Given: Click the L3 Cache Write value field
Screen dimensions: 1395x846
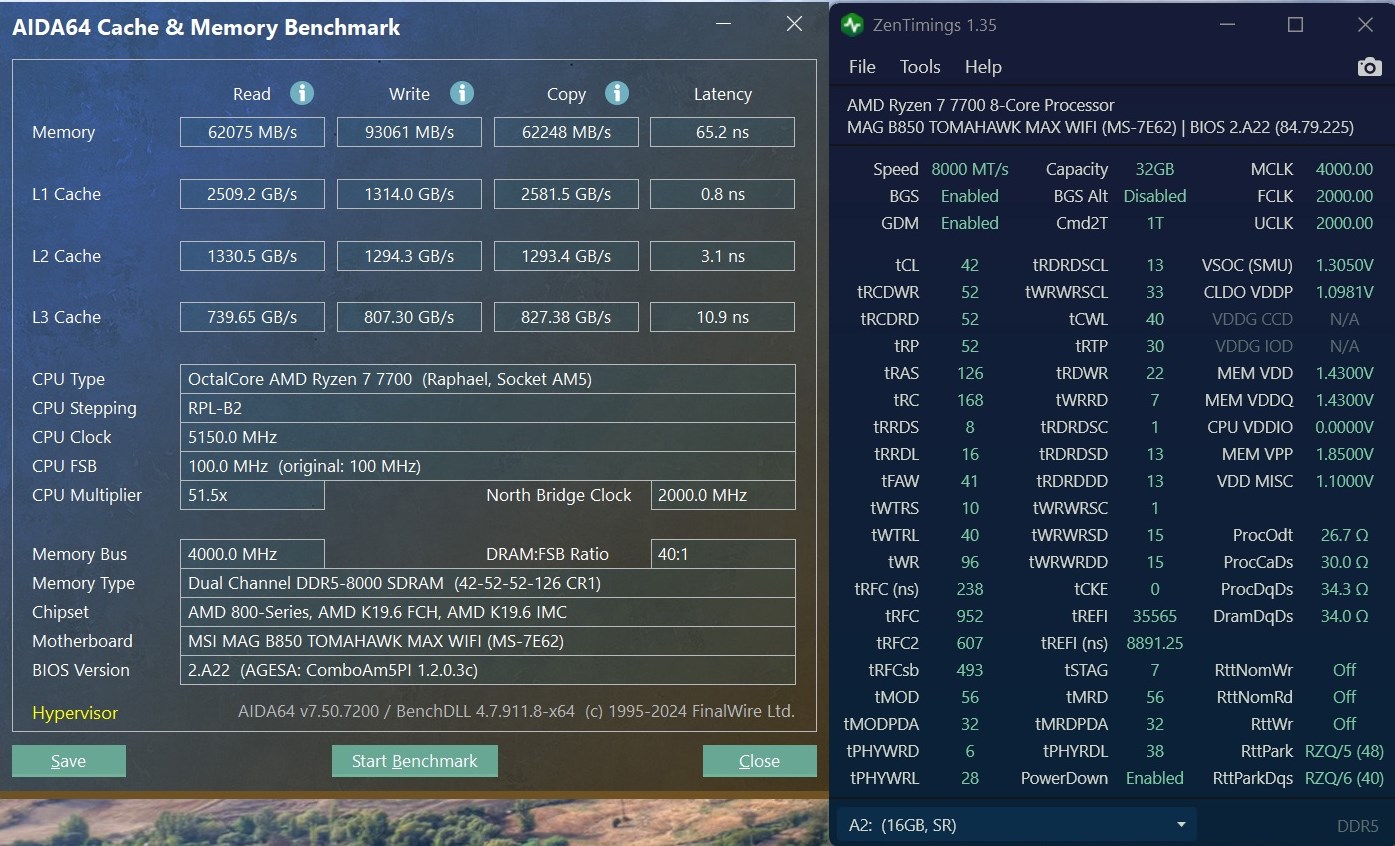Looking at the screenshot, I should [409, 317].
